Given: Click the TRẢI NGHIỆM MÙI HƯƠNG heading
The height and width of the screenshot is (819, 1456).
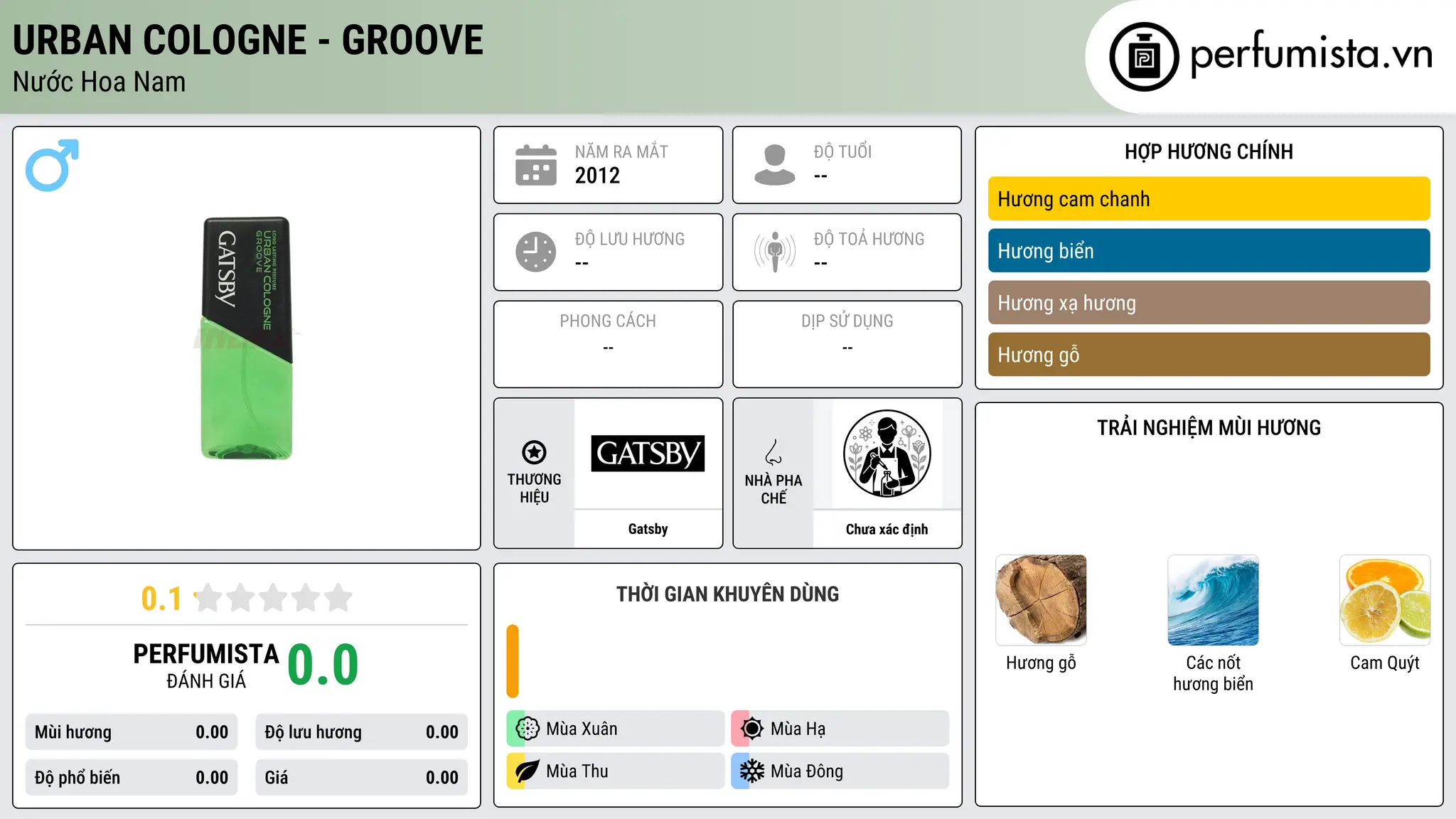Looking at the screenshot, I should (1209, 428).
